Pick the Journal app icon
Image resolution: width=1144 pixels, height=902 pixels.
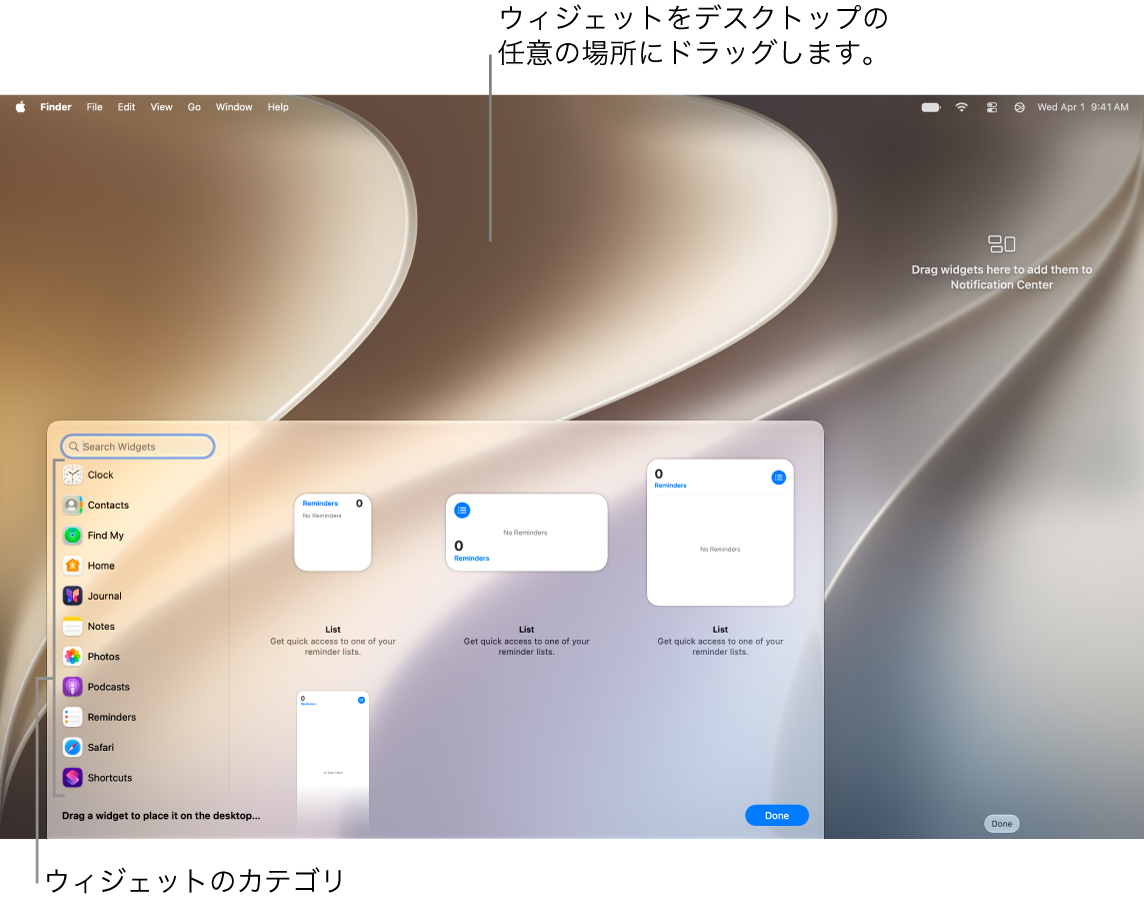point(72,596)
